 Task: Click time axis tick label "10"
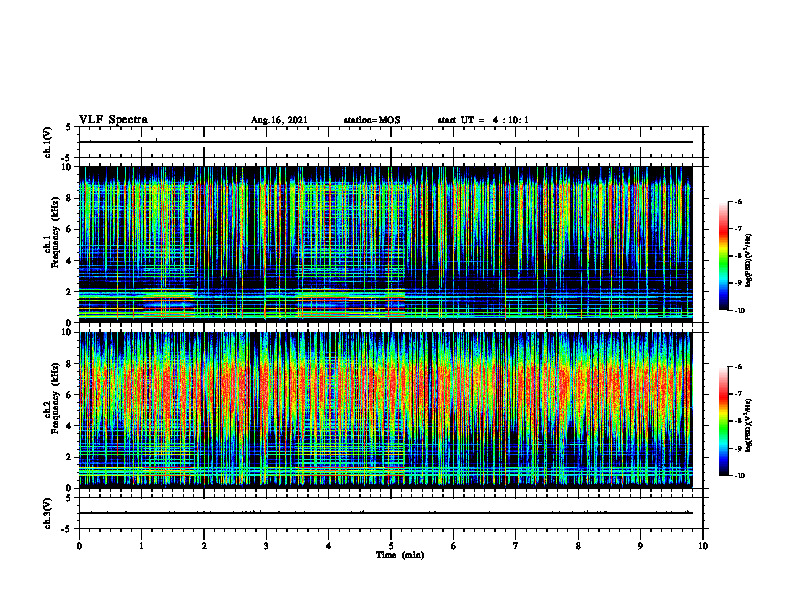(x=703, y=546)
